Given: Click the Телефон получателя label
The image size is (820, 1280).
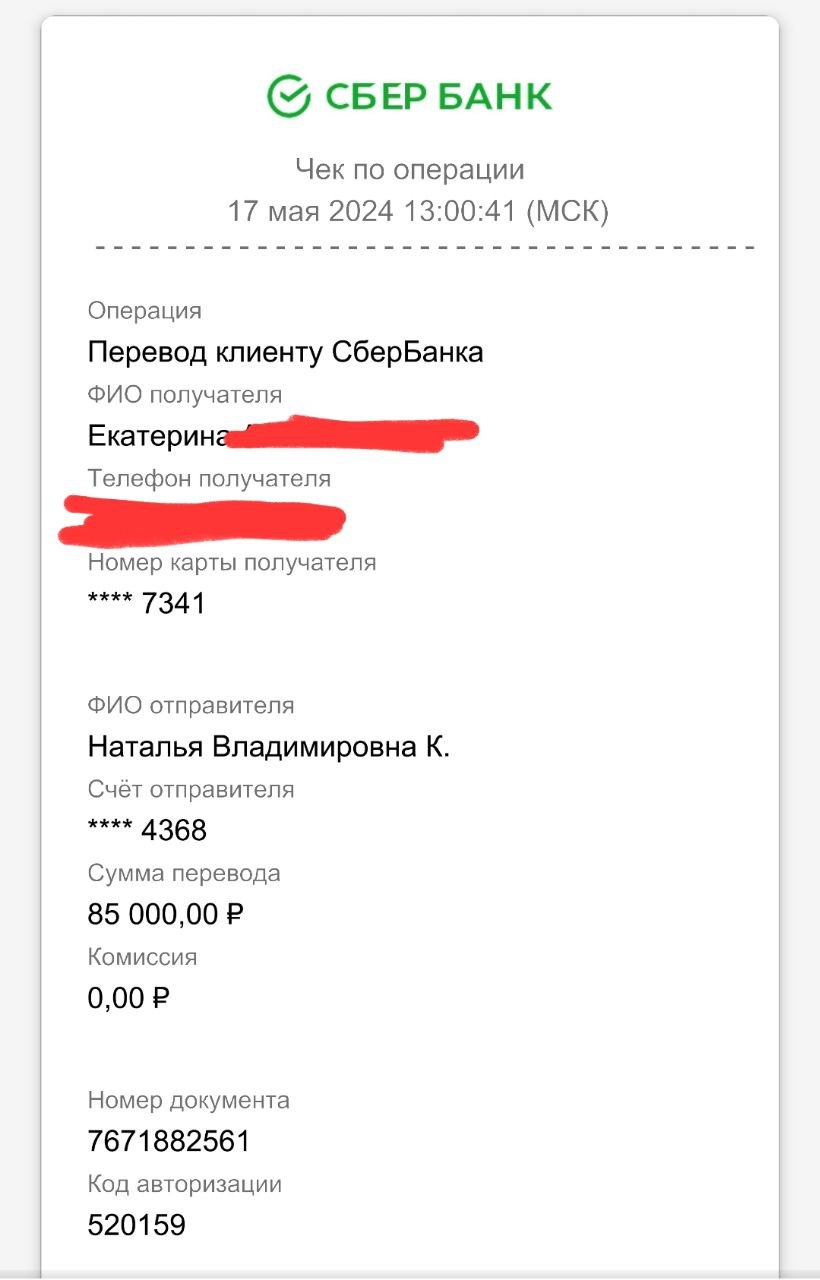Looking at the screenshot, I should point(209,478).
